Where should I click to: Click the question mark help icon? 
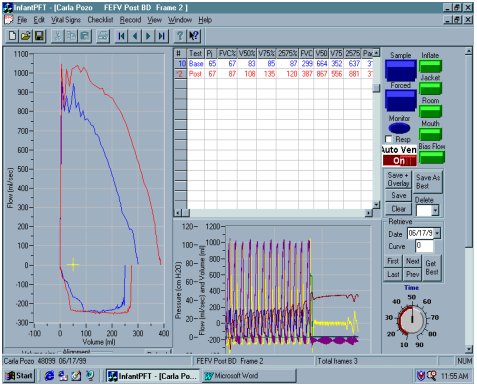[x=180, y=36]
